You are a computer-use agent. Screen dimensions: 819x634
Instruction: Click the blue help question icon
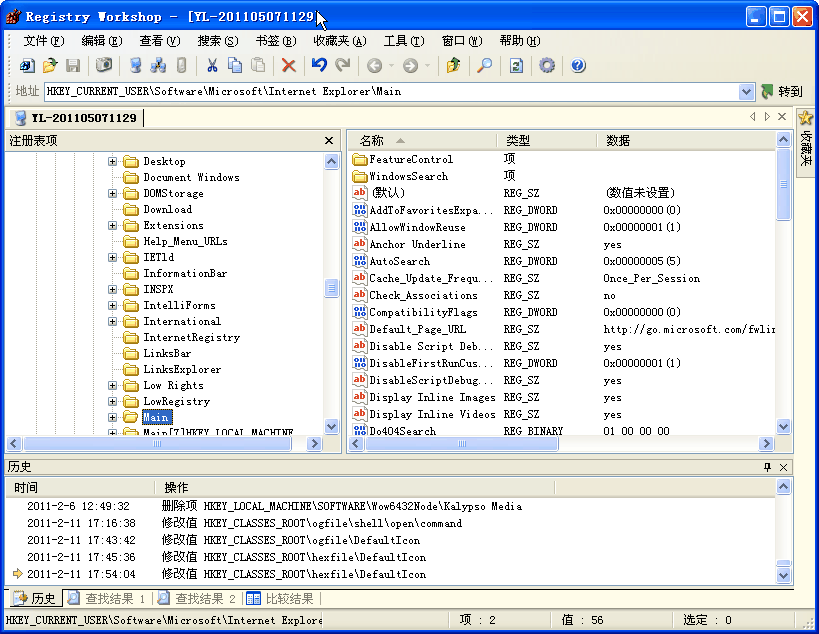tap(578, 66)
